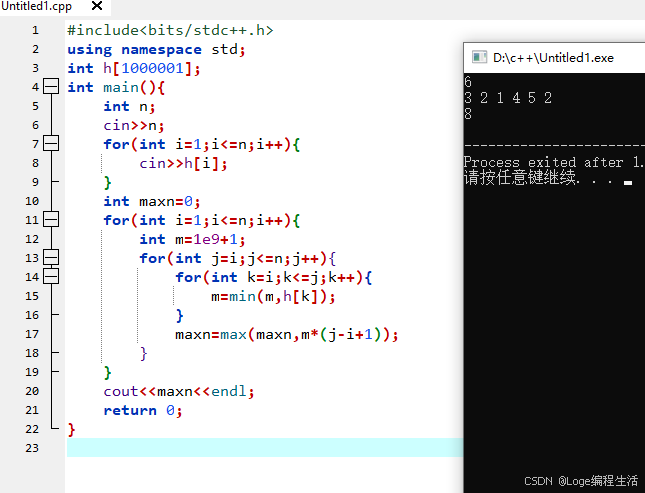Viewport: 645px width, 493px height.
Task: Click the console prompt '请按任意键继续'
Action: 520,178
